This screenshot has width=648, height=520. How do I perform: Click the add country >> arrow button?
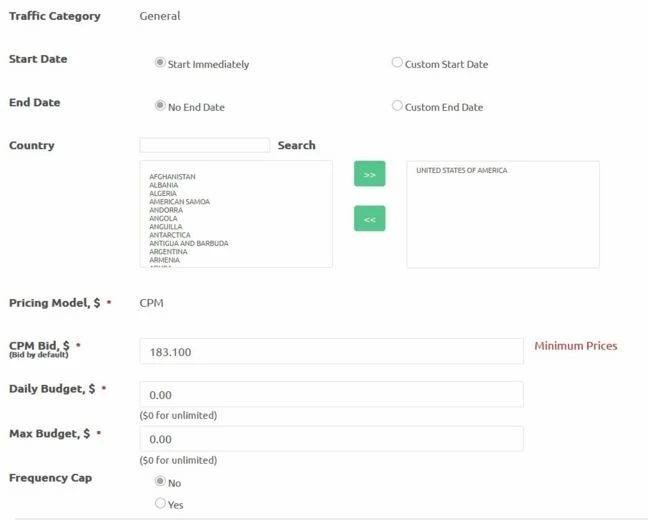(369, 174)
